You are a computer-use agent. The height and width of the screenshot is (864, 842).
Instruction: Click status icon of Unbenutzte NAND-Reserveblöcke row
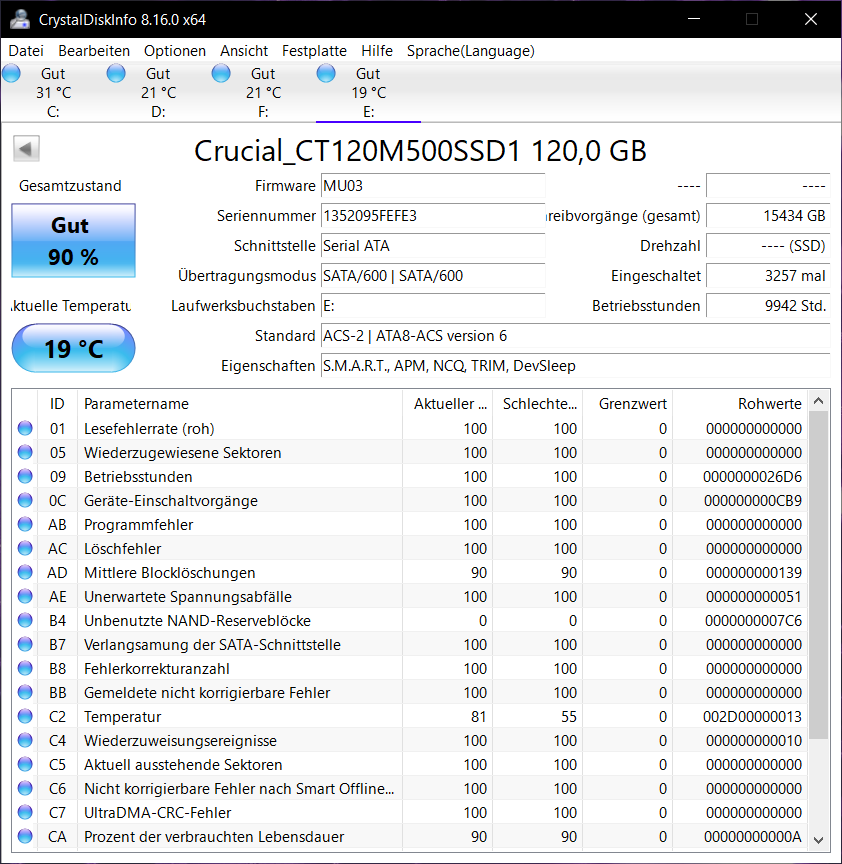[25, 620]
